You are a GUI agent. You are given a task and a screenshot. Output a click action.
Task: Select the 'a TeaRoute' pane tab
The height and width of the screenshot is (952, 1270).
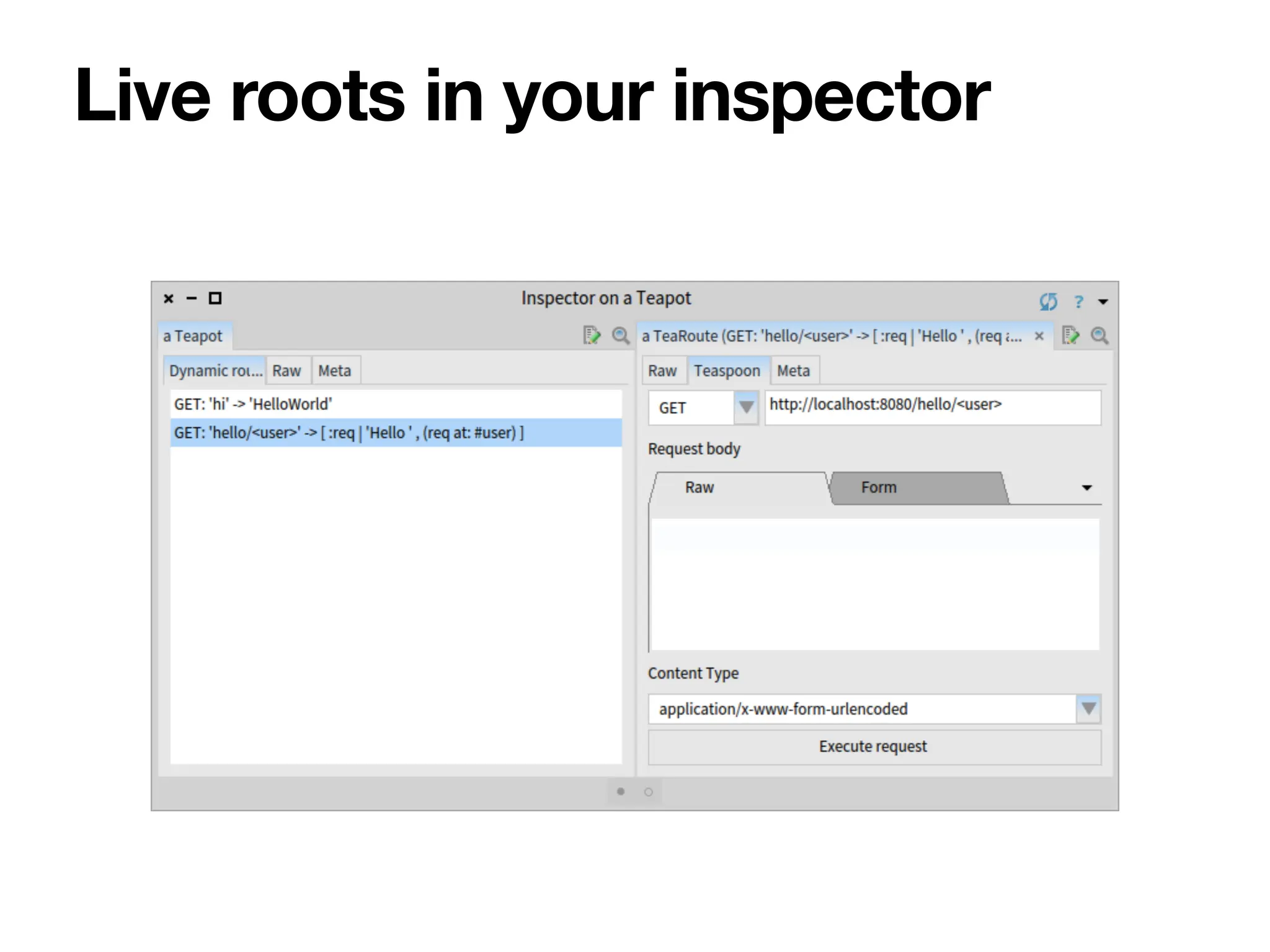point(844,336)
